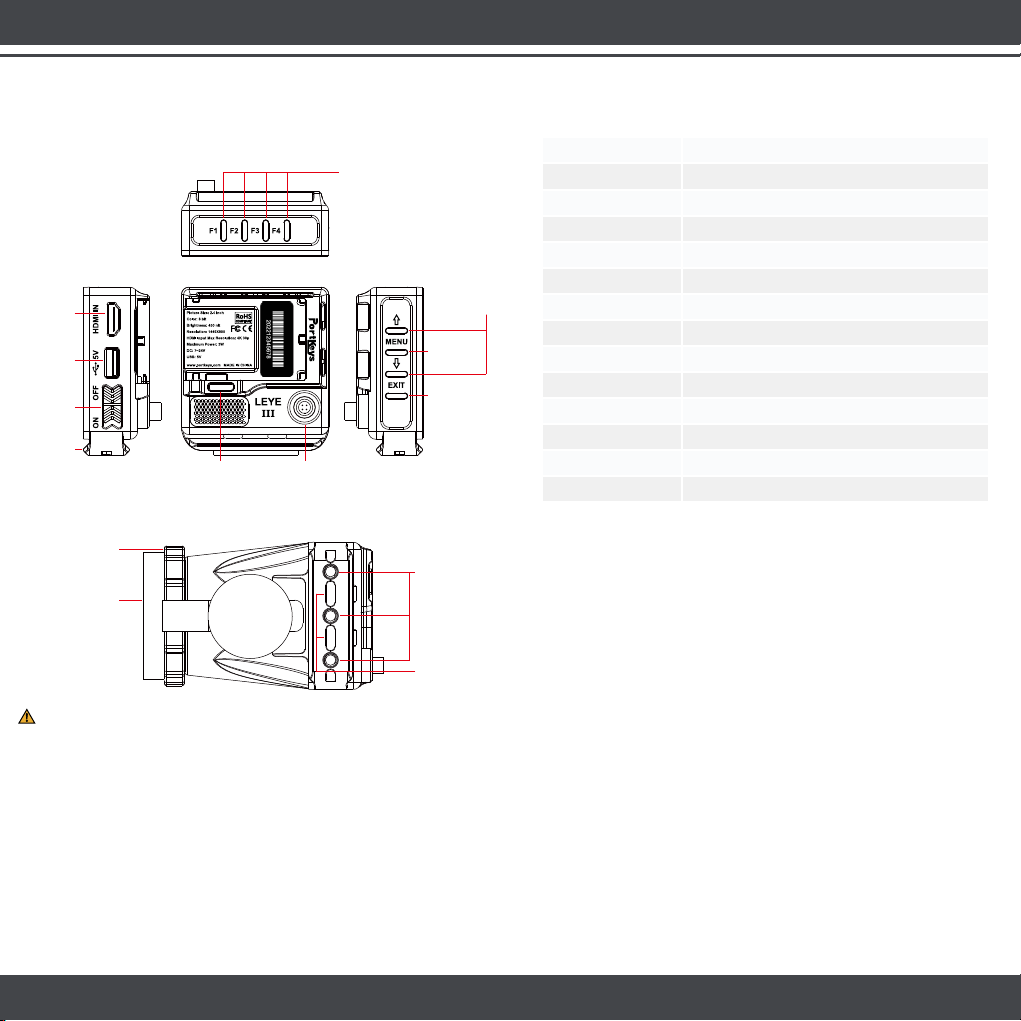
Task: Click the HDMI IN port
Action: point(115,319)
